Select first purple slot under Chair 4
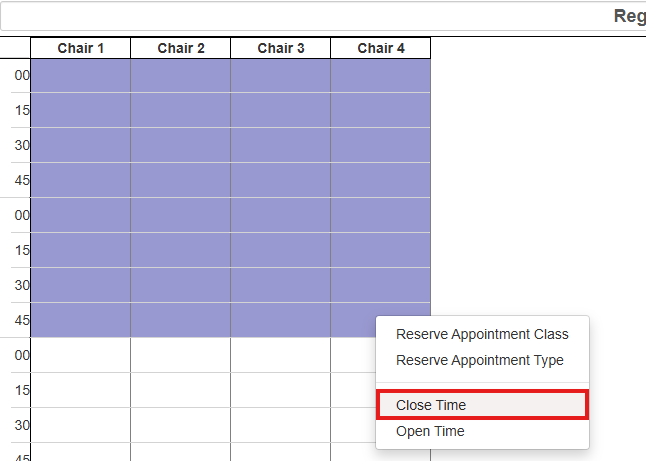This screenshot has width=646, height=461. coord(381,76)
